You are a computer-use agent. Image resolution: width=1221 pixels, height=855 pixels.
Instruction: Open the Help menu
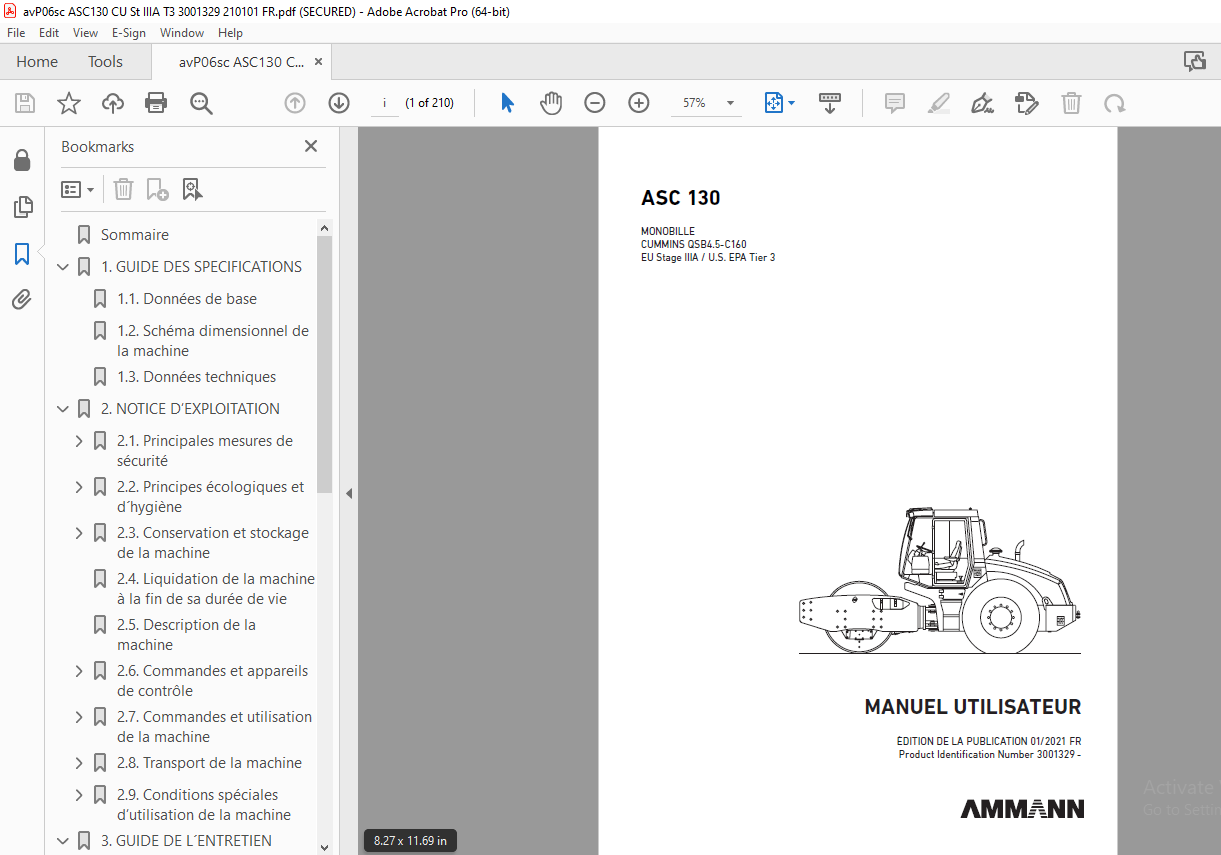[230, 33]
